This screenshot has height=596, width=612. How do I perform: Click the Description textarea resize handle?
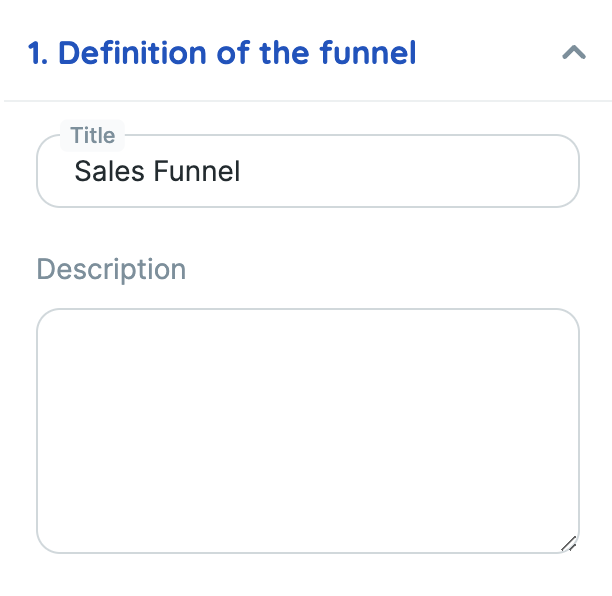pyautogui.click(x=569, y=544)
